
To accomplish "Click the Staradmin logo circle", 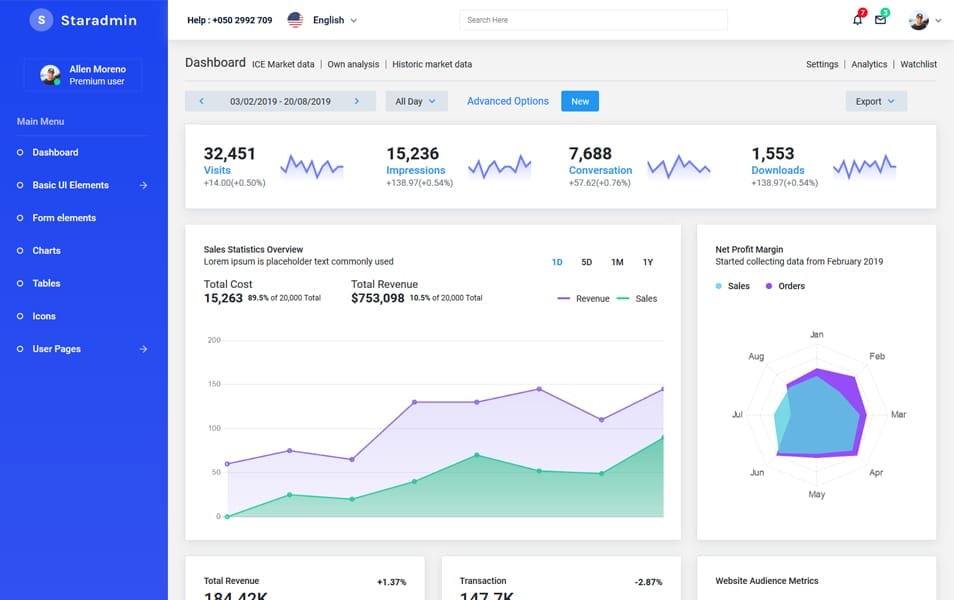I will click(40, 20).
